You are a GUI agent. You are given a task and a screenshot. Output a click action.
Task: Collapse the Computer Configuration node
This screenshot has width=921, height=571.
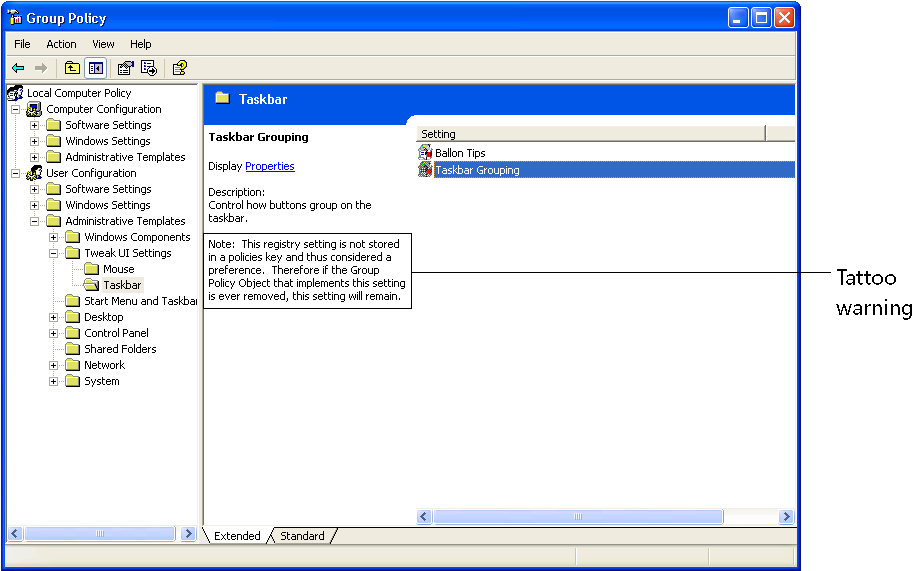point(16,109)
